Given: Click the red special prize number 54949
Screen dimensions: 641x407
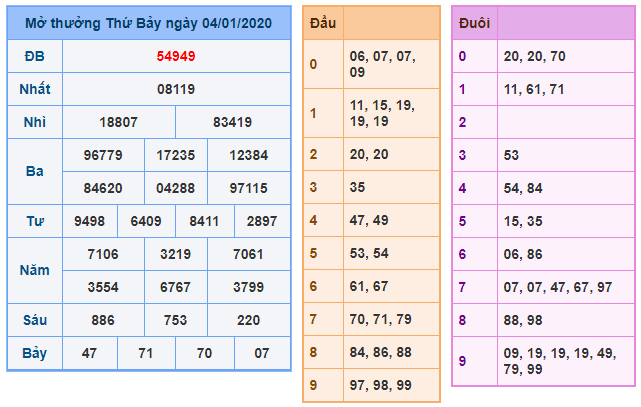Looking at the screenshot, I should (x=176, y=56).
